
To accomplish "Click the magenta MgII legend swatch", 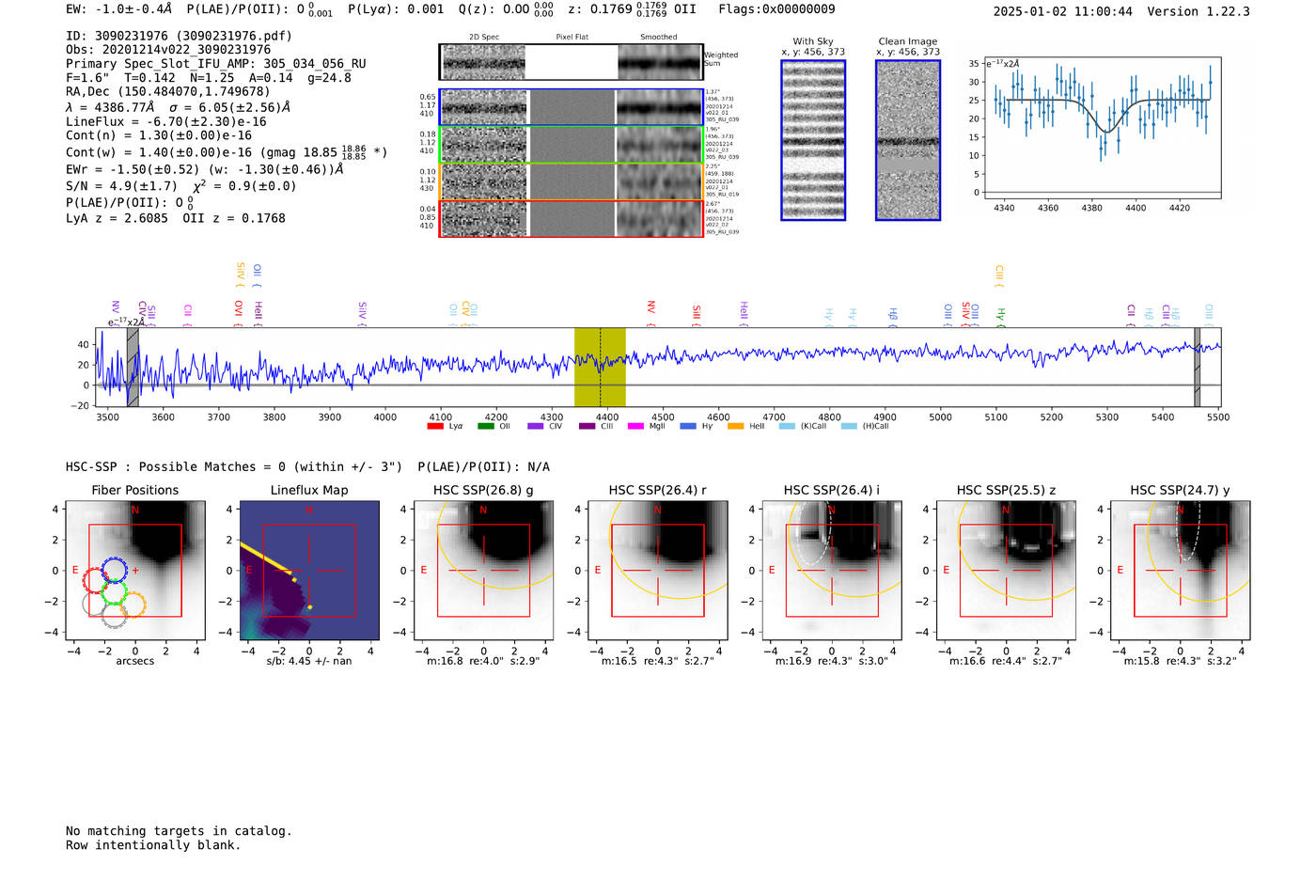I will click(636, 426).
